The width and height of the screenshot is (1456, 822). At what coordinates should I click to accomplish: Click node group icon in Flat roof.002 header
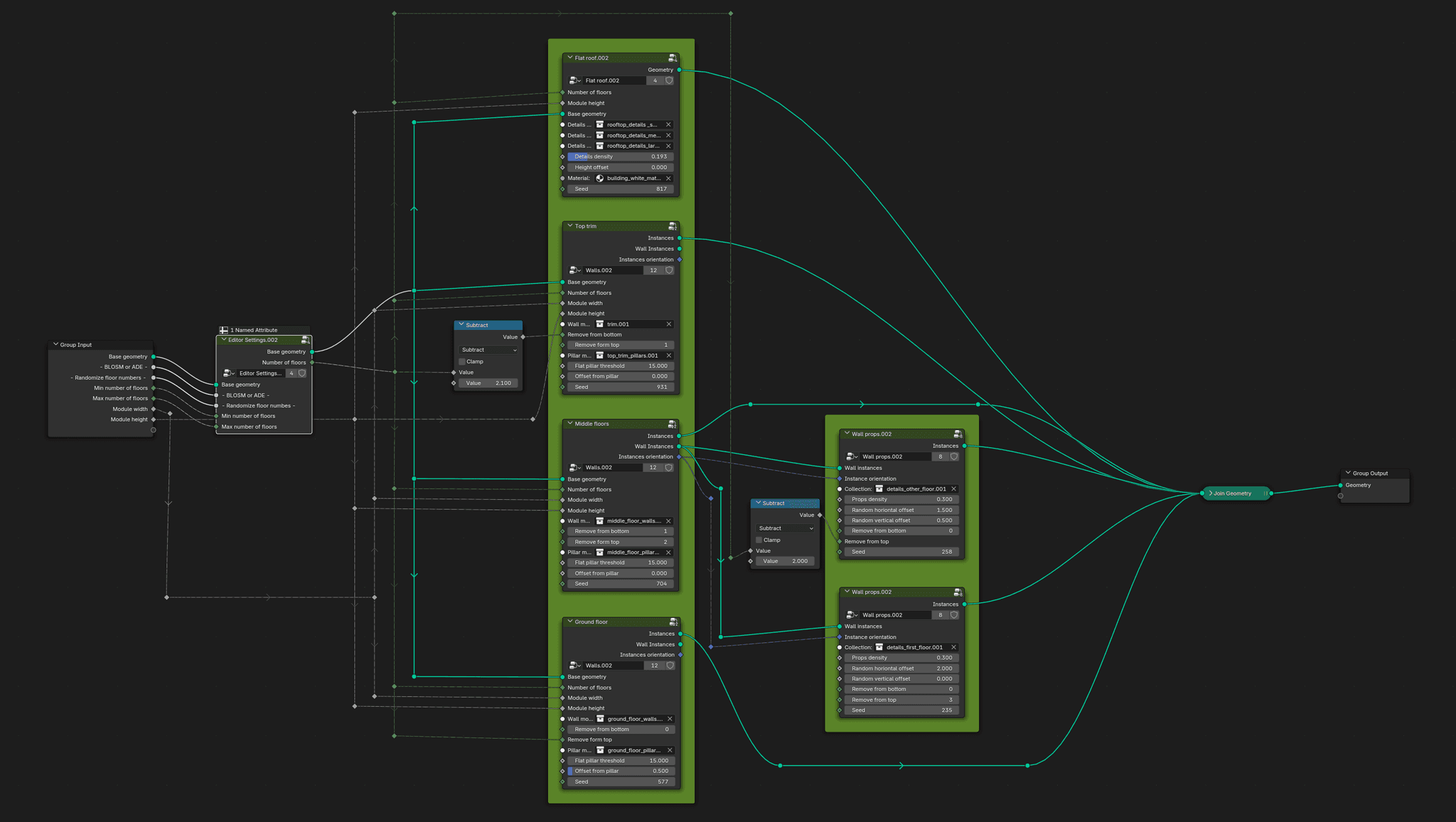pyautogui.click(x=672, y=58)
